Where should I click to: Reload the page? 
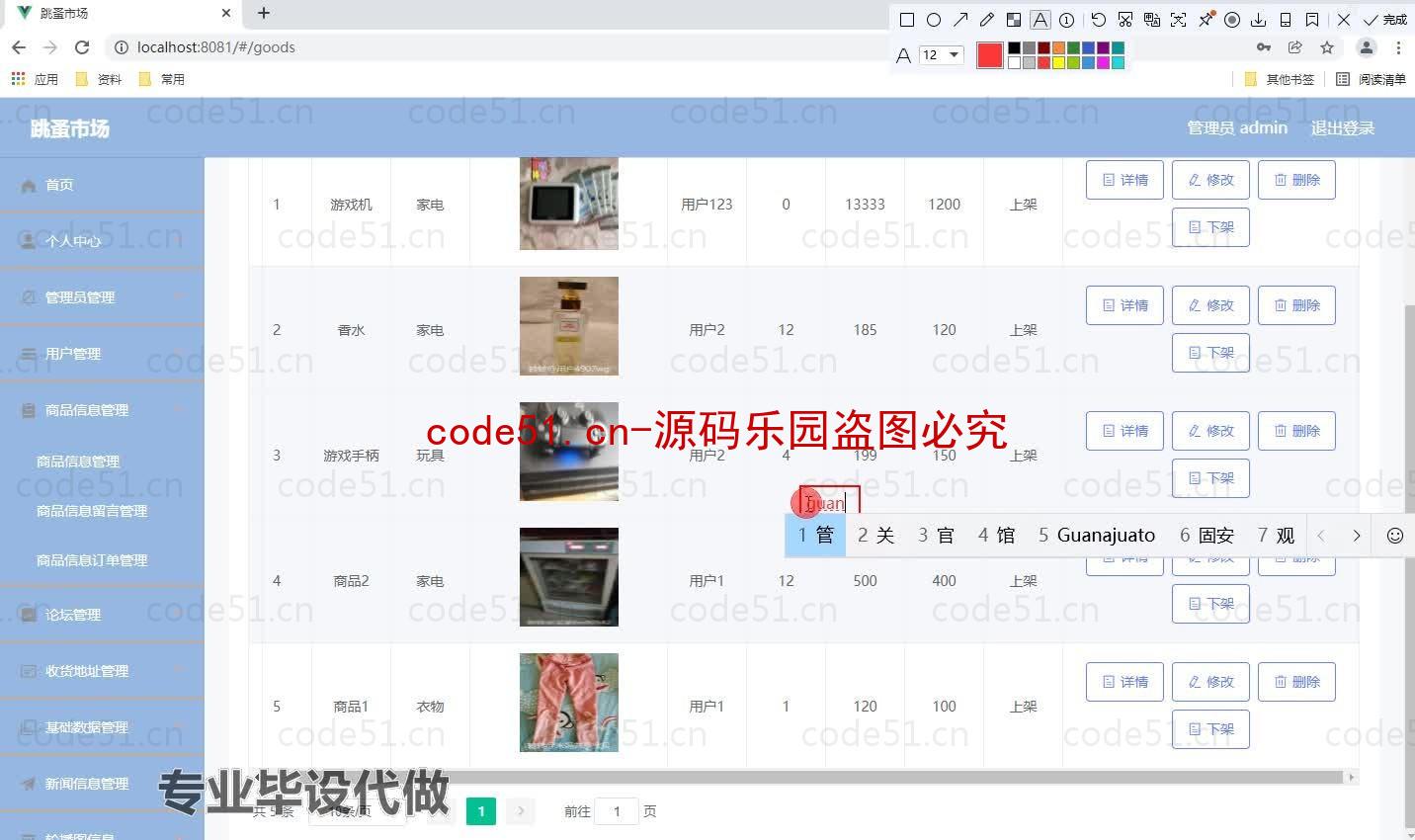coord(82,47)
